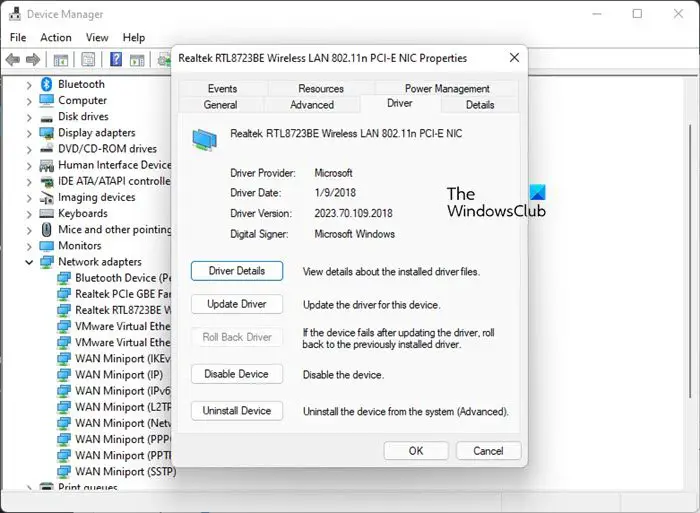The image size is (700, 513).
Task: Click the Realtek PCIe GBE adapter icon
Action: click(64, 294)
